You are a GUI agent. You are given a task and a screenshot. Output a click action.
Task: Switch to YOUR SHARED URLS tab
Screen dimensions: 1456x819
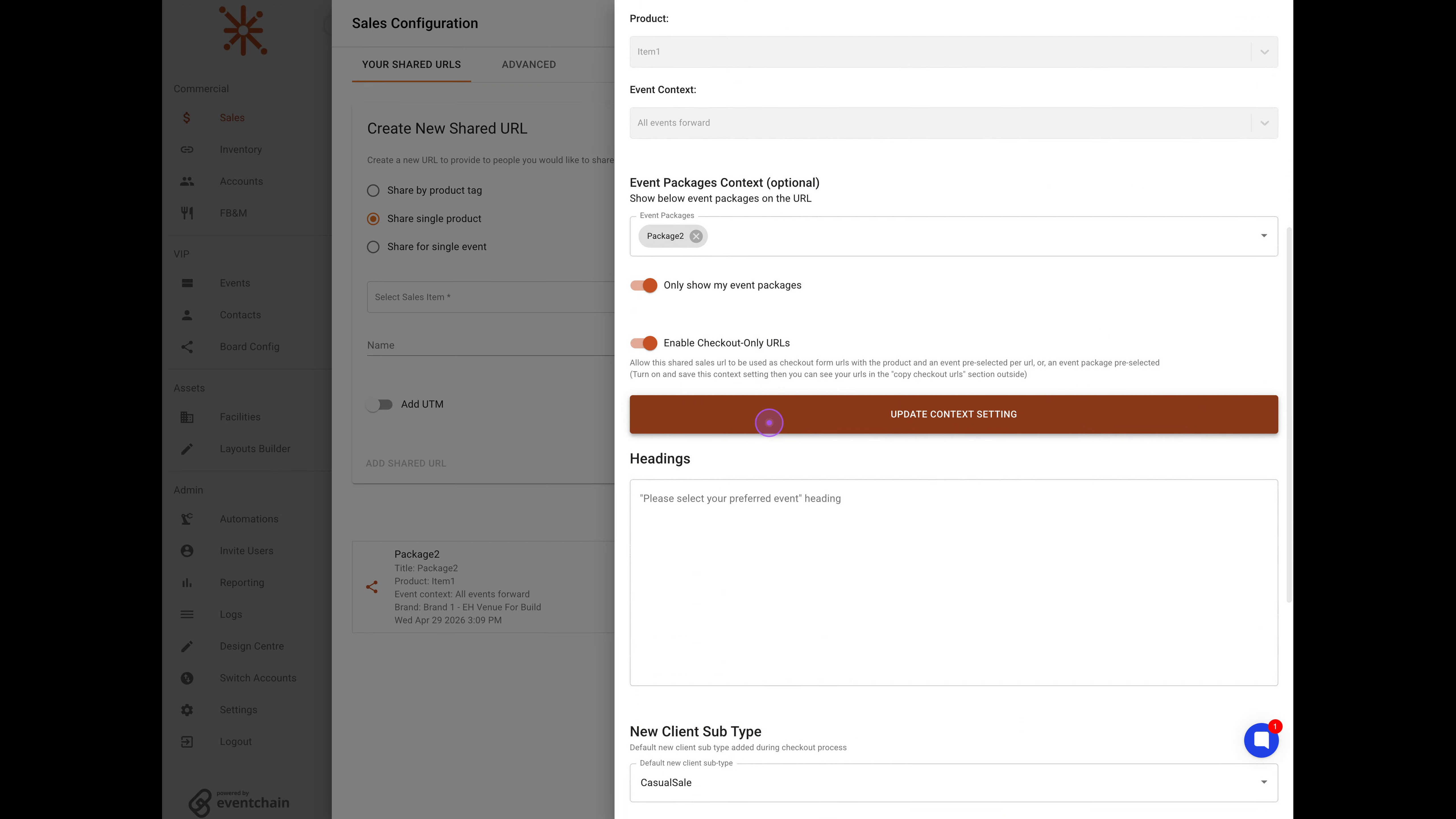tap(411, 65)
